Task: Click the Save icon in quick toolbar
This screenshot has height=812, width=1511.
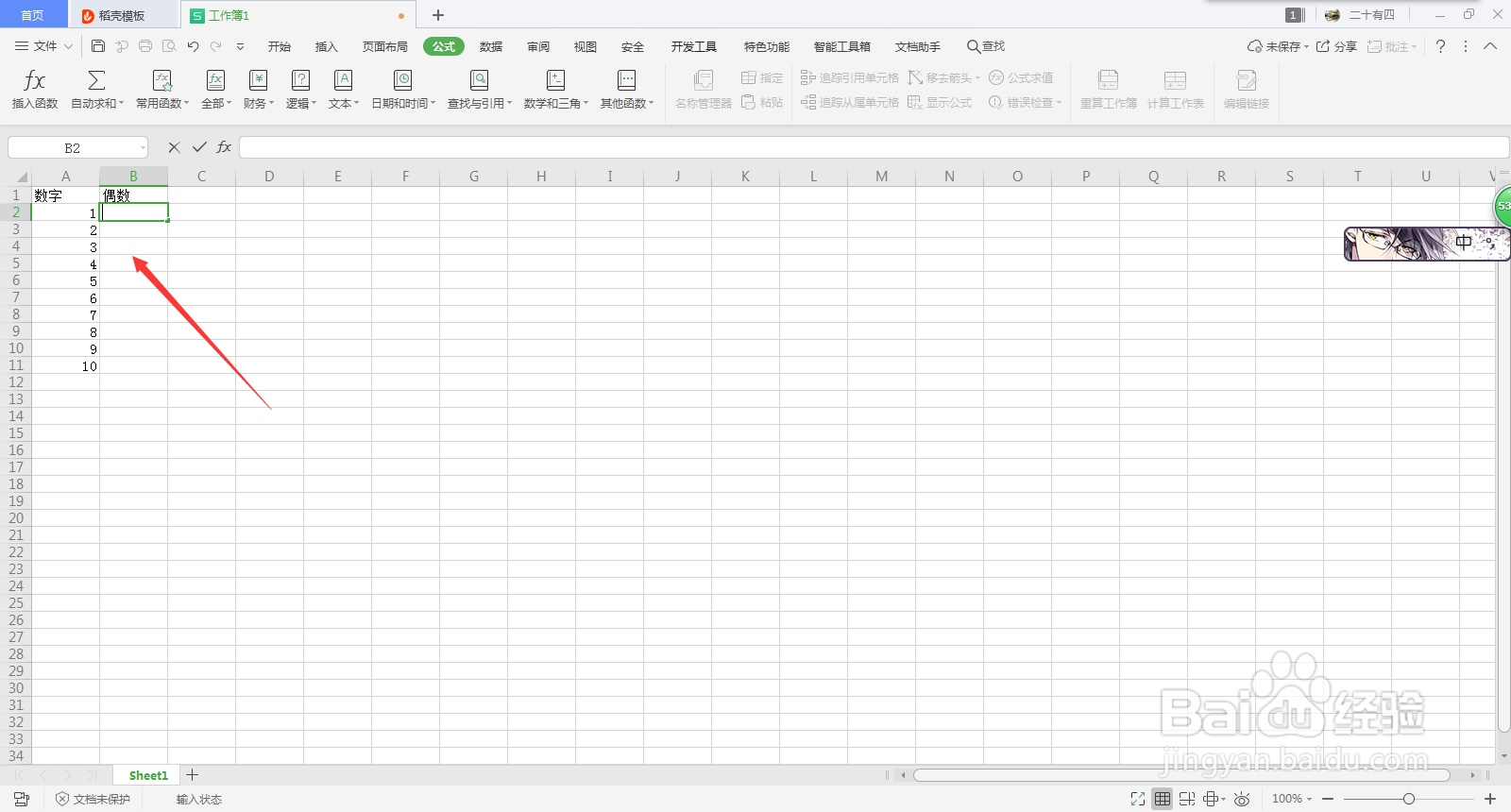Action: [x=98, y=45]
